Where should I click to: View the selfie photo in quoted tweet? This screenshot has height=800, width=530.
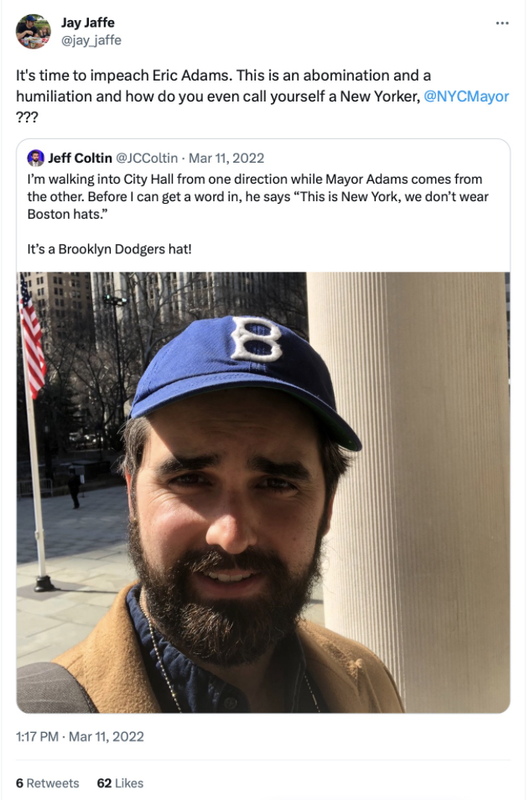263,492
